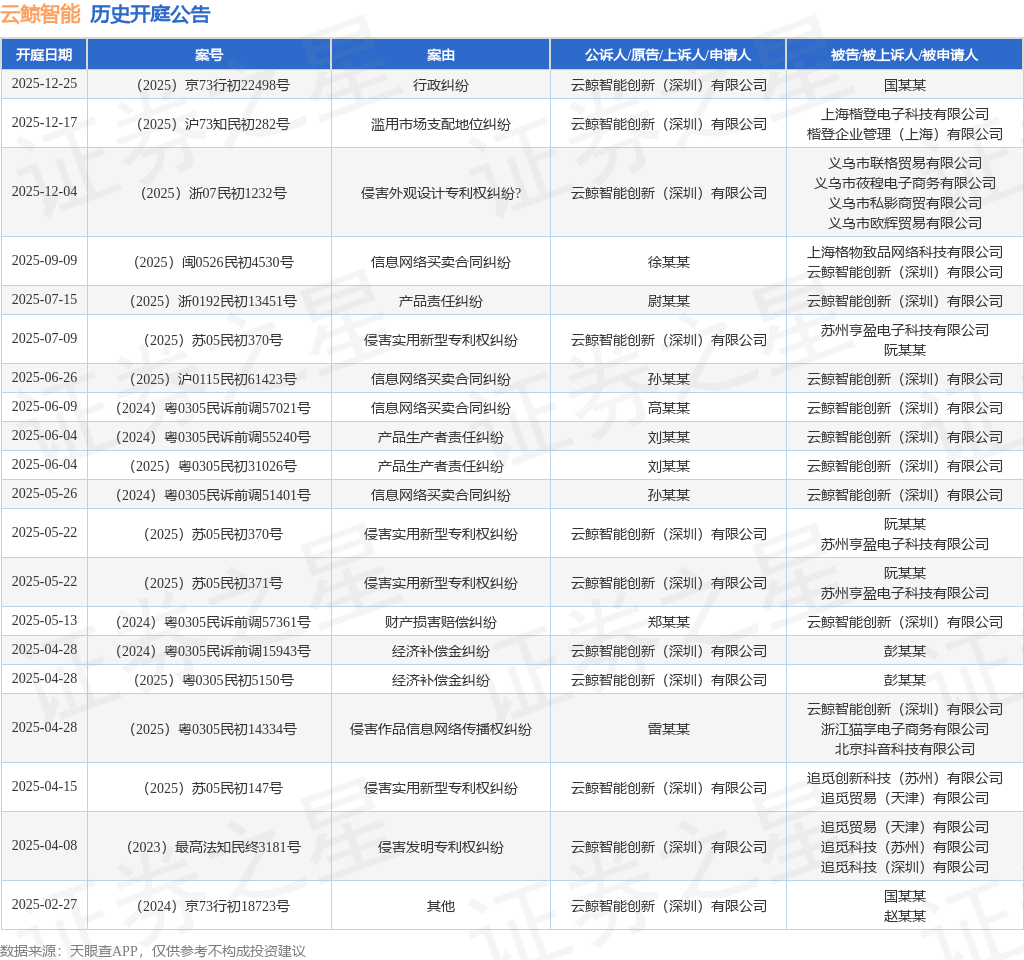1024x960 pixels.
Task: Click defendant 浙江猫享电子商务有限公司
Action: tap(904, 729)
